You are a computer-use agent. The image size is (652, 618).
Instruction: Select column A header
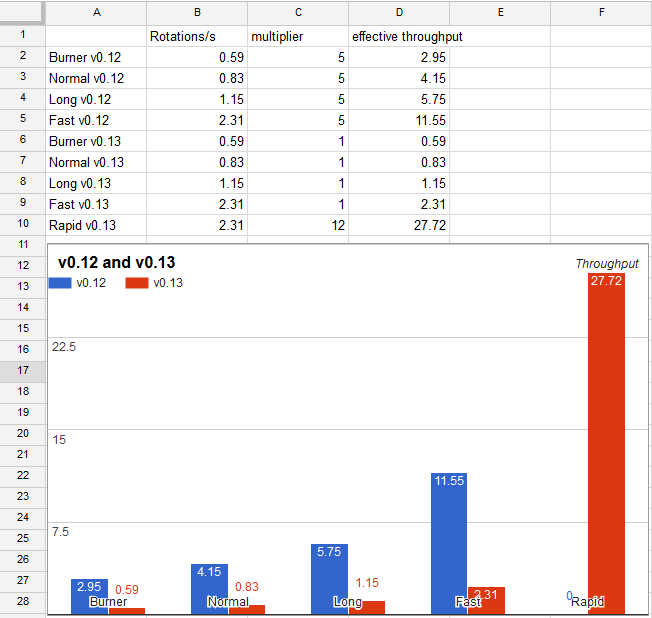point(96,12)
